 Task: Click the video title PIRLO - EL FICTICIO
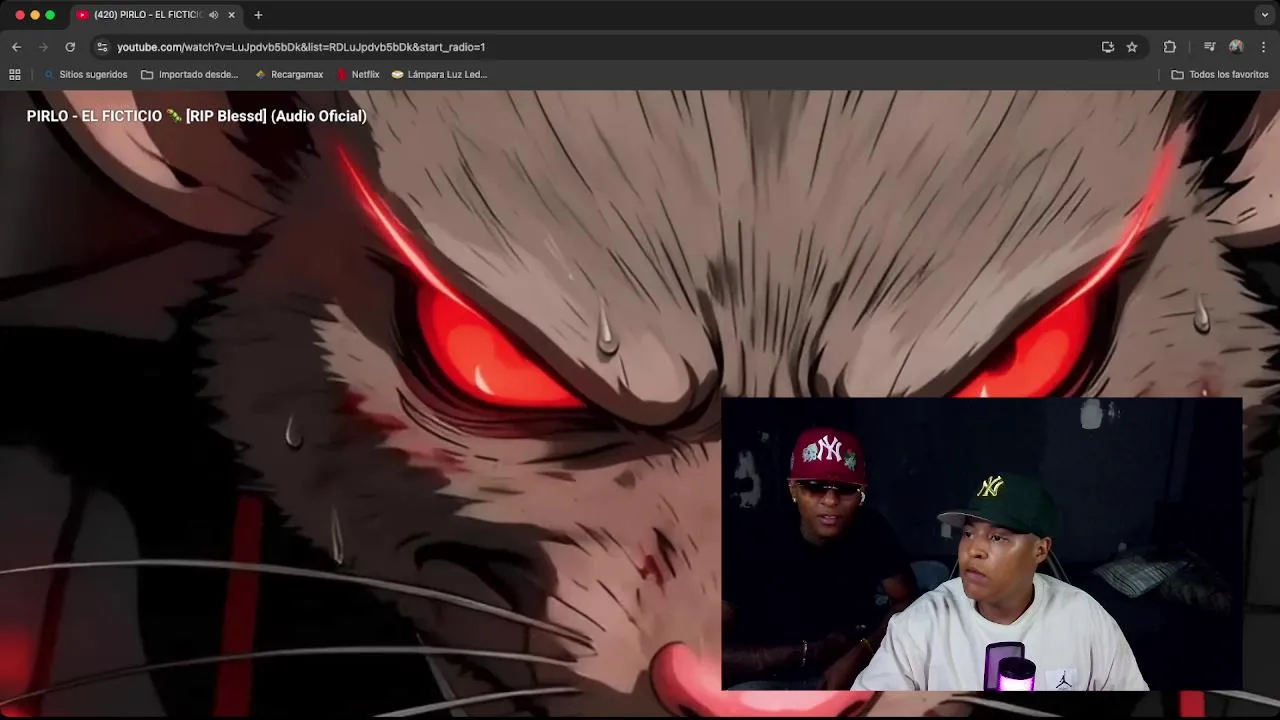coord(197,116)
